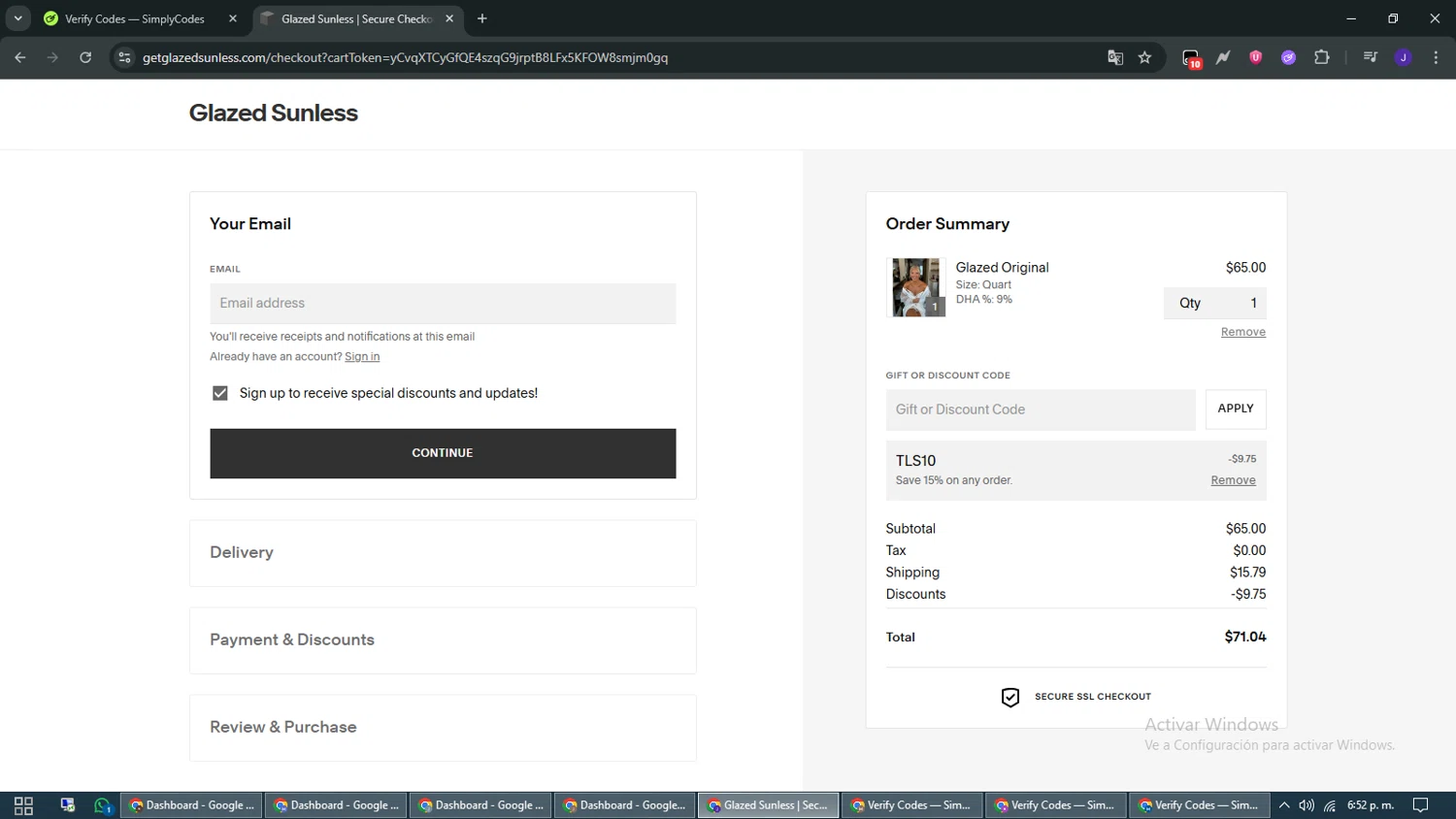Click the CONTINUE button
This screenshot has height=819, width=1456.
(x=443, y=453)
